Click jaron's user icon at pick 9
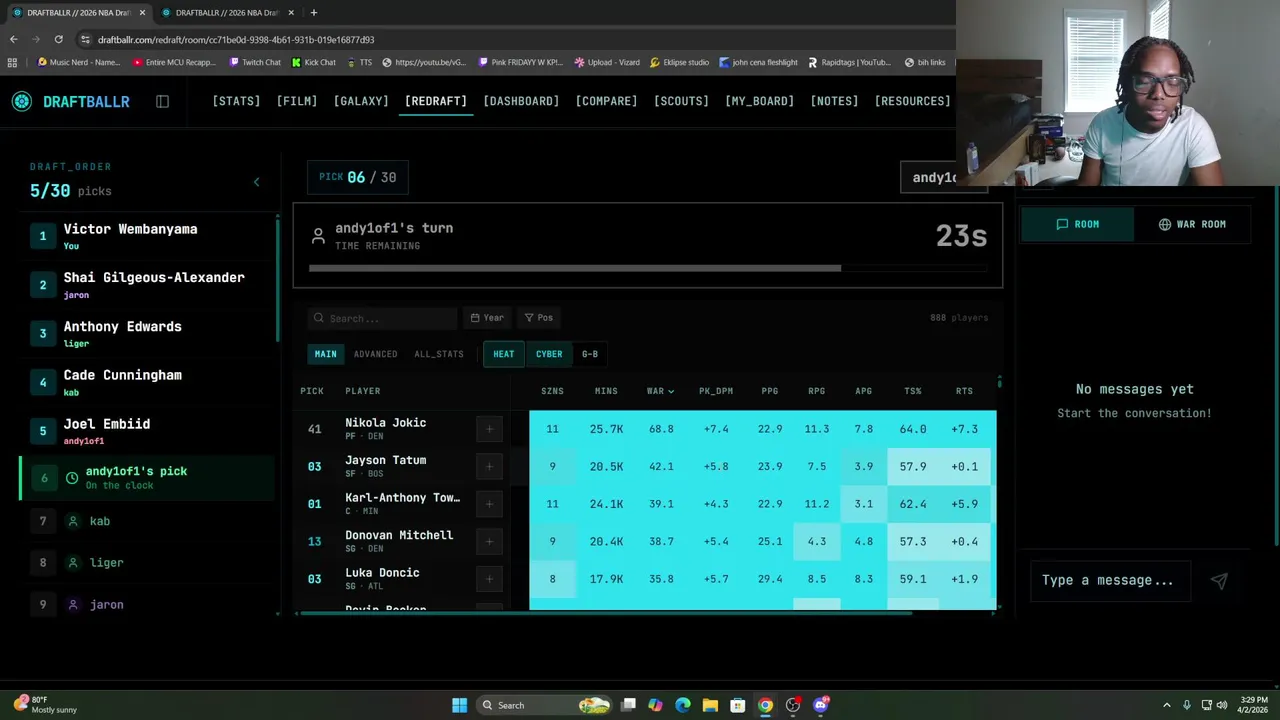 [x=72, y=605]
